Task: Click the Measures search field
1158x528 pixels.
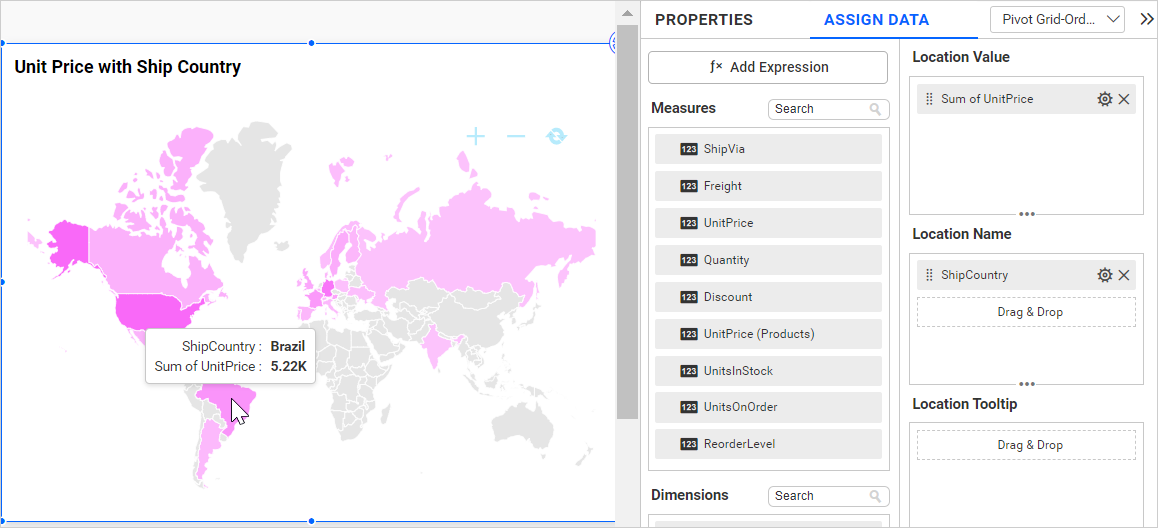Action: (820, 109)
